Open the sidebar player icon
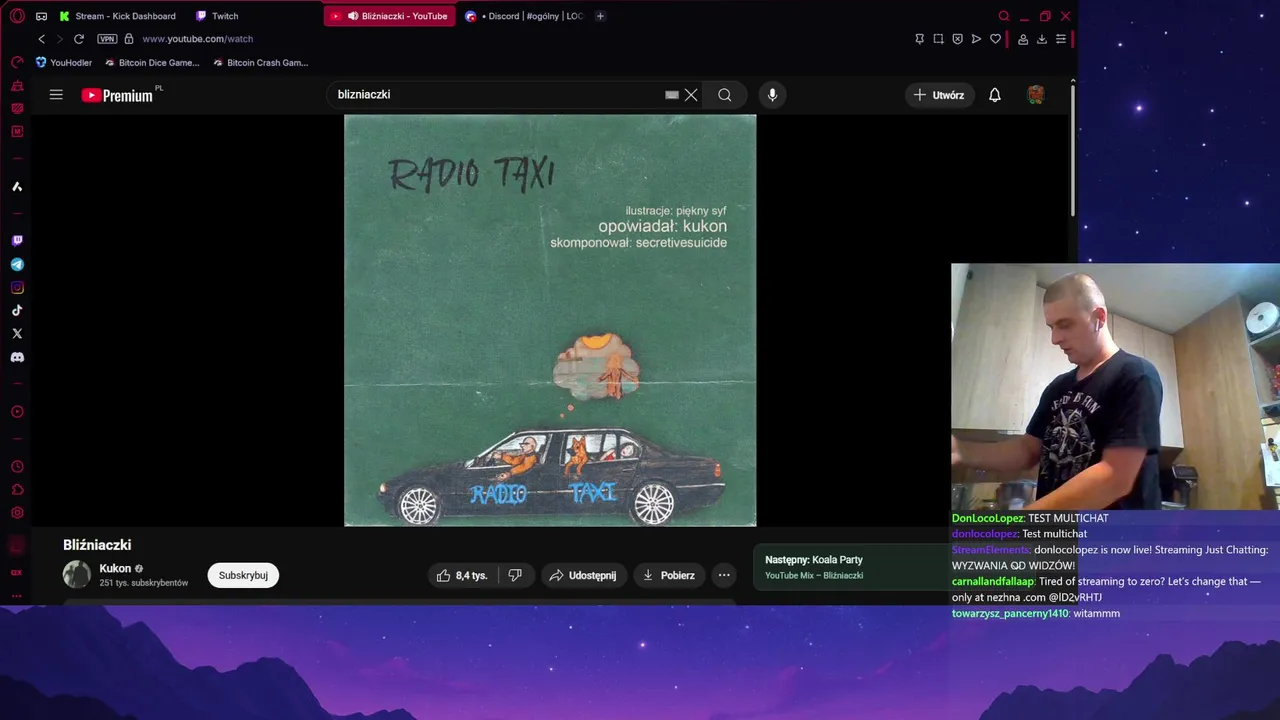 (x=17, y=412)
